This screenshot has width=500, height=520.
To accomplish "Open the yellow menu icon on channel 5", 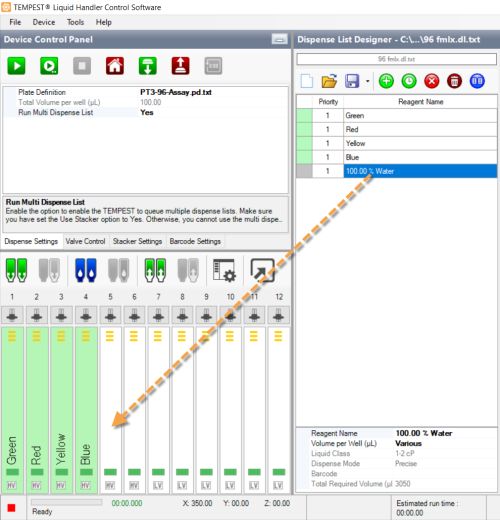I will (x=110, y=336).
